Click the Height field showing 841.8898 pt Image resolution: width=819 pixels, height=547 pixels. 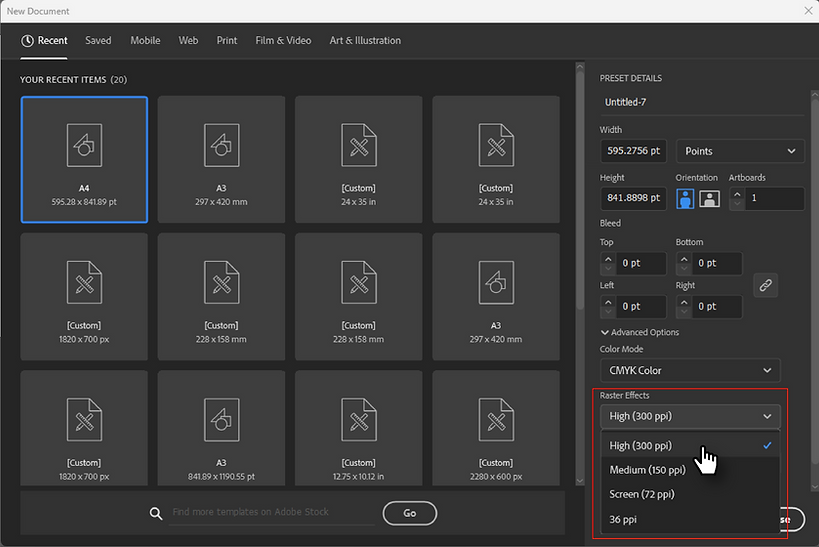tap(633, 198)
